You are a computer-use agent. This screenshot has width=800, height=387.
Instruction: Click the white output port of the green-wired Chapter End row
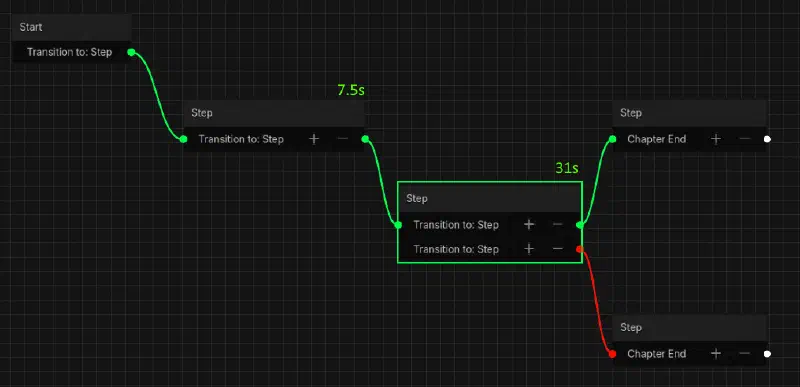tap(767, 139)
